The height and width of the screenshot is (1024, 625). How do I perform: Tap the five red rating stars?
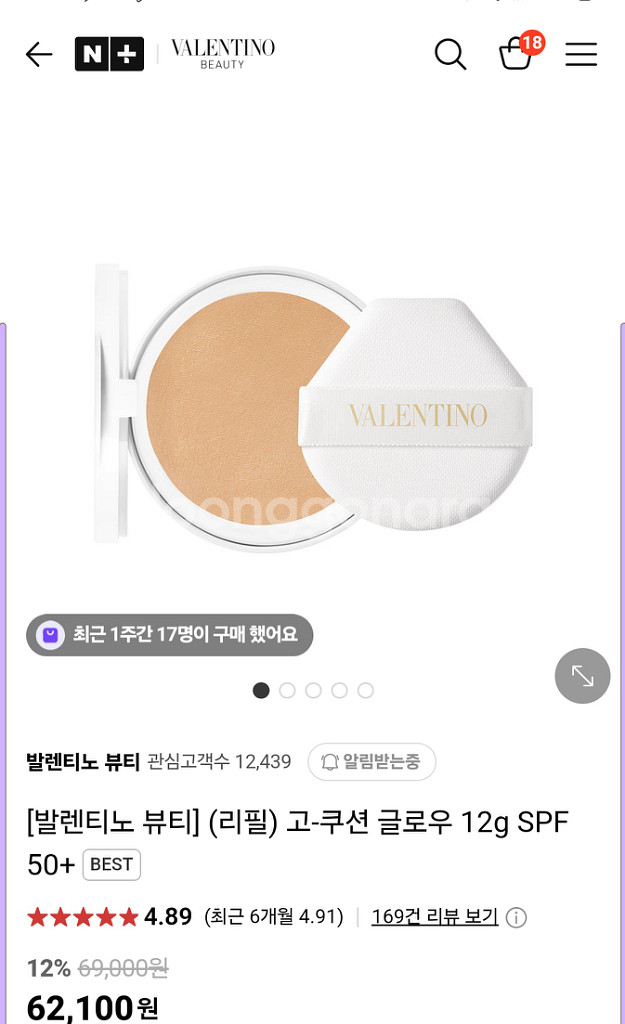tap(82, 917)
